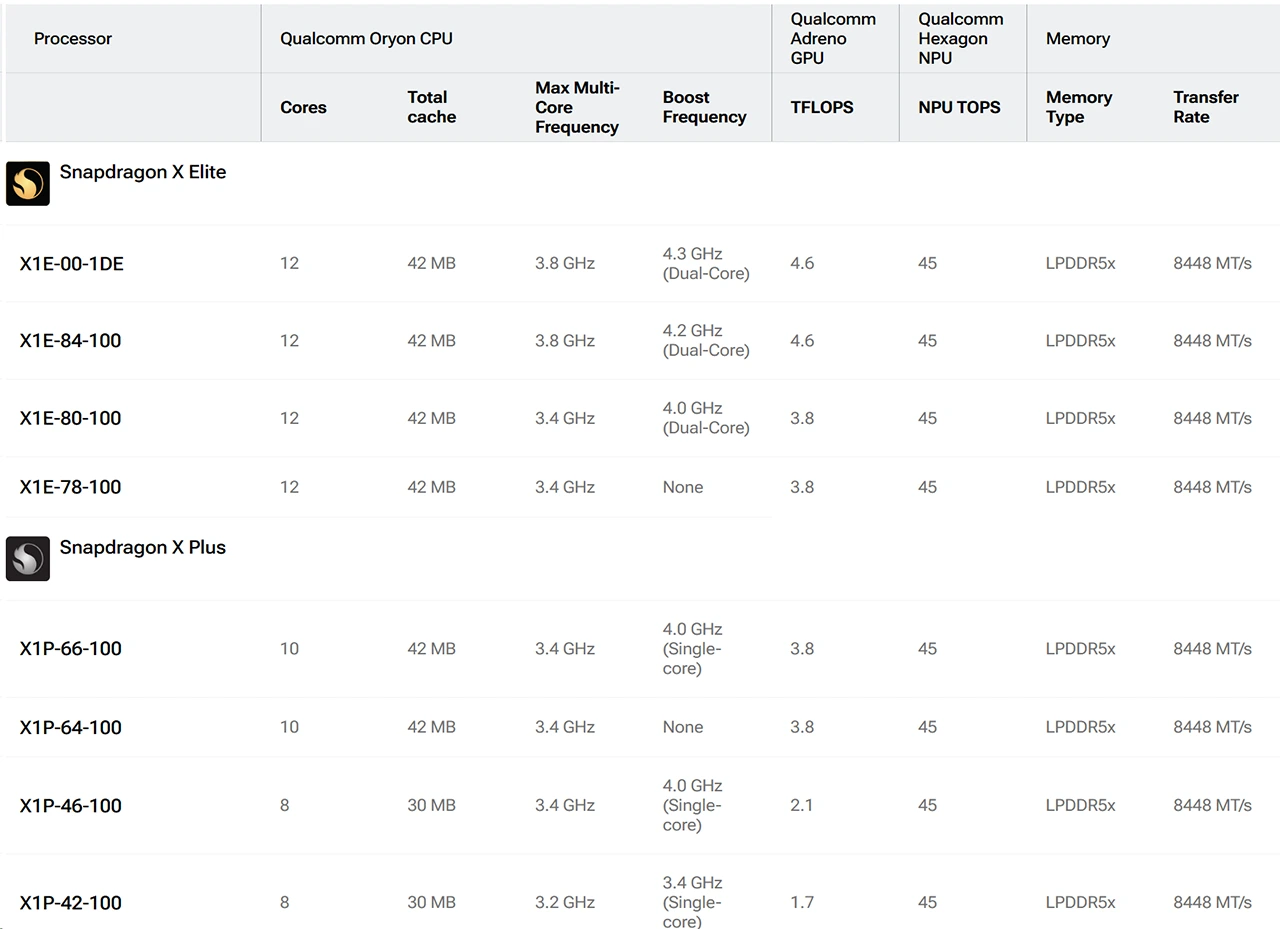Image resolution: width=1280 pixels, height=929 pixels.
Task: Click the Total cache column header
Action: click(x=431, y=107)
